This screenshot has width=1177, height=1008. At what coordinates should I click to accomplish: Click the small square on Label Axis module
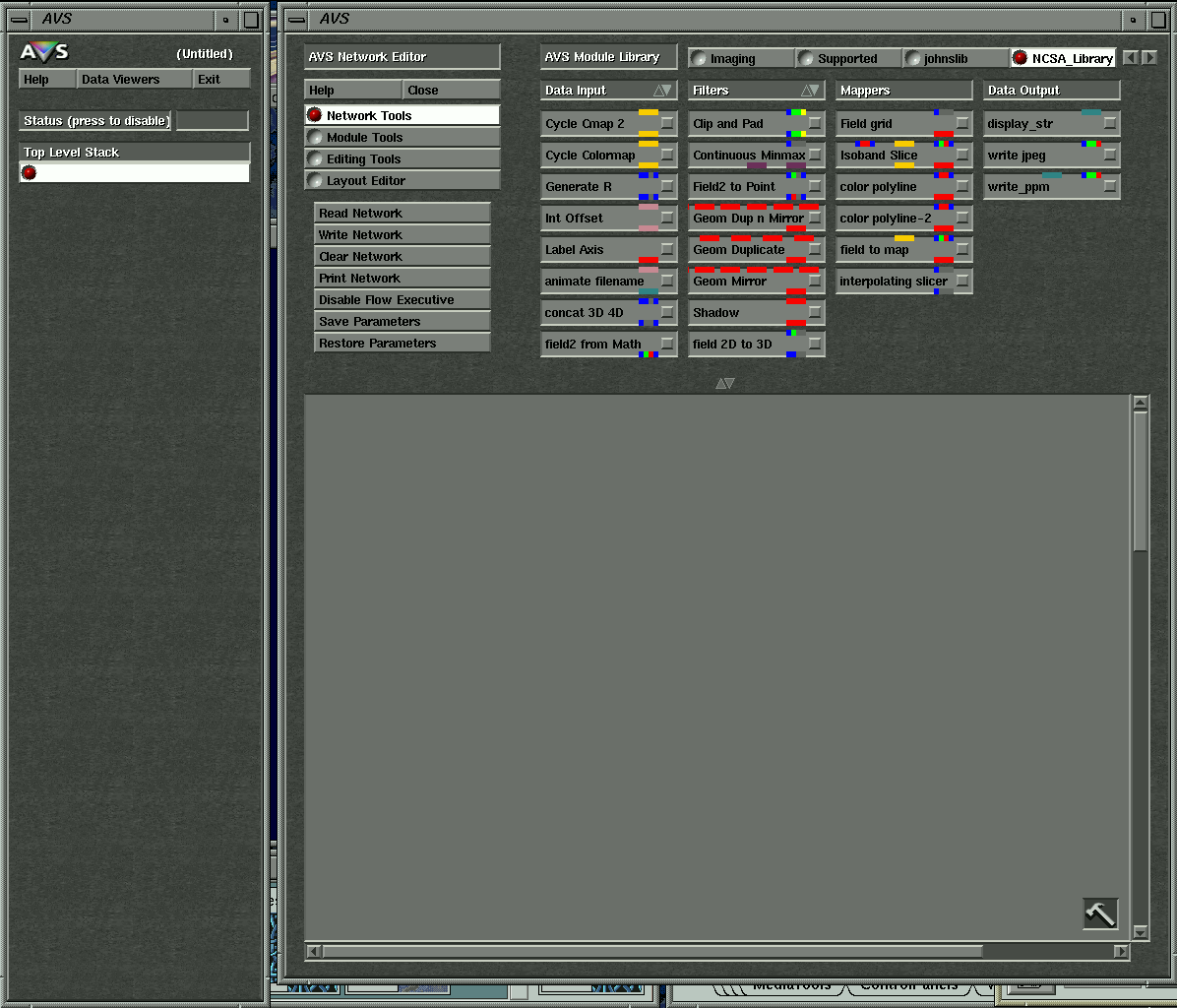point(666,249)
